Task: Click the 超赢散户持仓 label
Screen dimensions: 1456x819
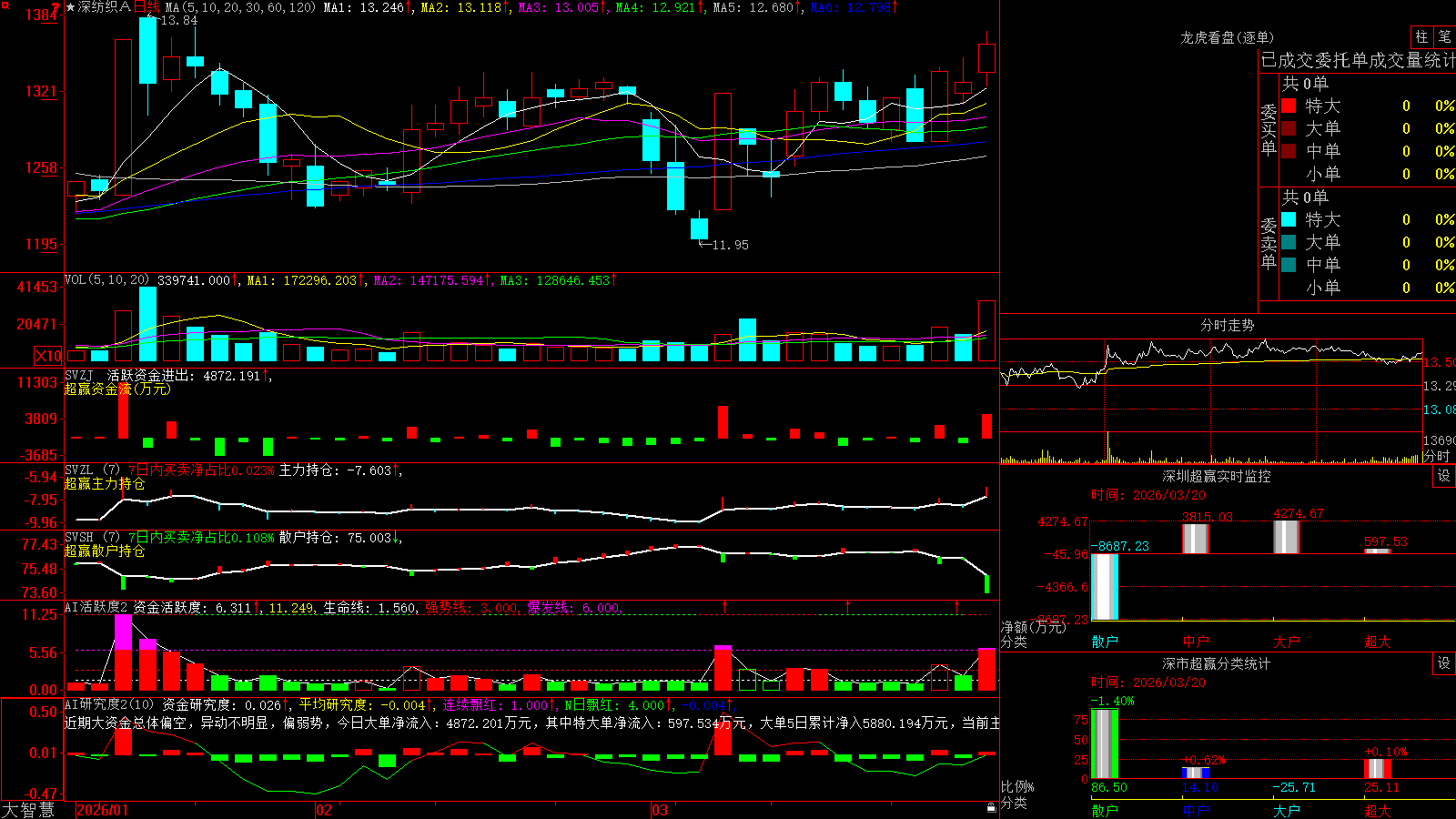Action: [105, 551]
